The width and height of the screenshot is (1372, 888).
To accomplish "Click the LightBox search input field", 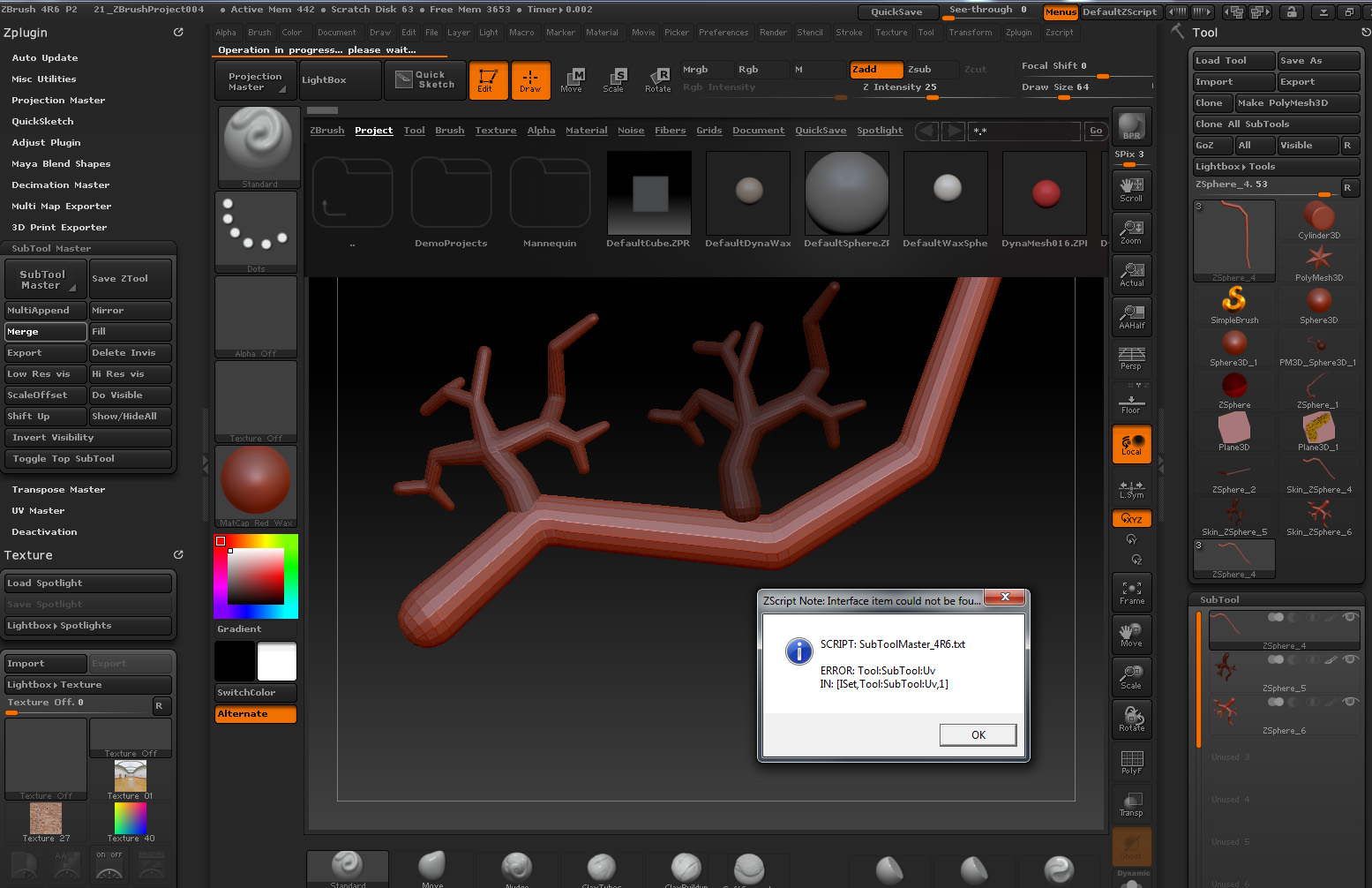I will tap(1024, 131).
